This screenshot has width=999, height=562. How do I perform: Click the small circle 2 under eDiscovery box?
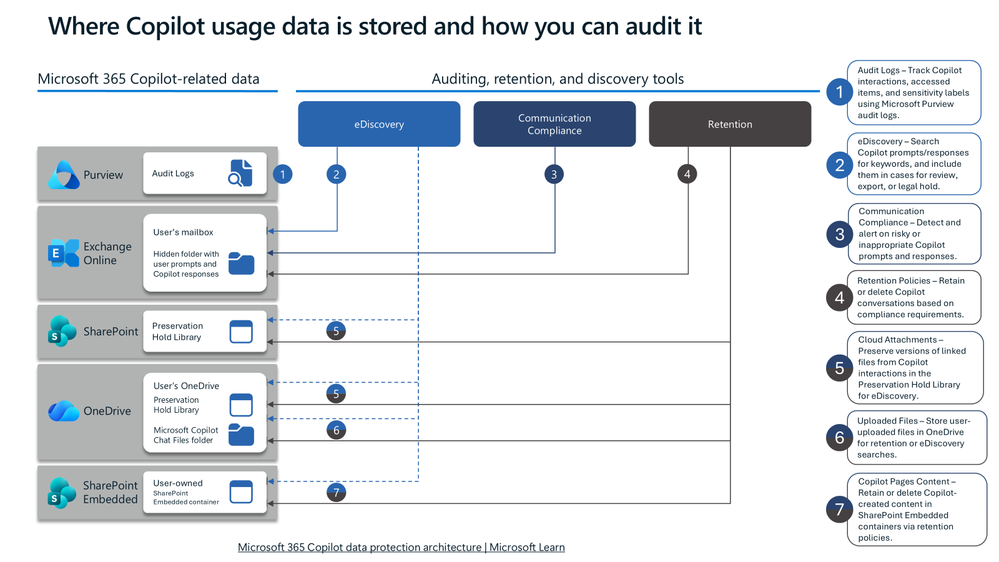336,174
